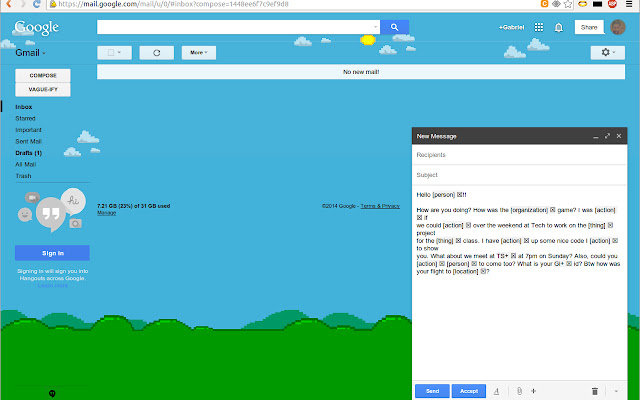The image size is (640, 400).
Task: Click the Hangouts photo camera icon
Action: tap(75, 223)
